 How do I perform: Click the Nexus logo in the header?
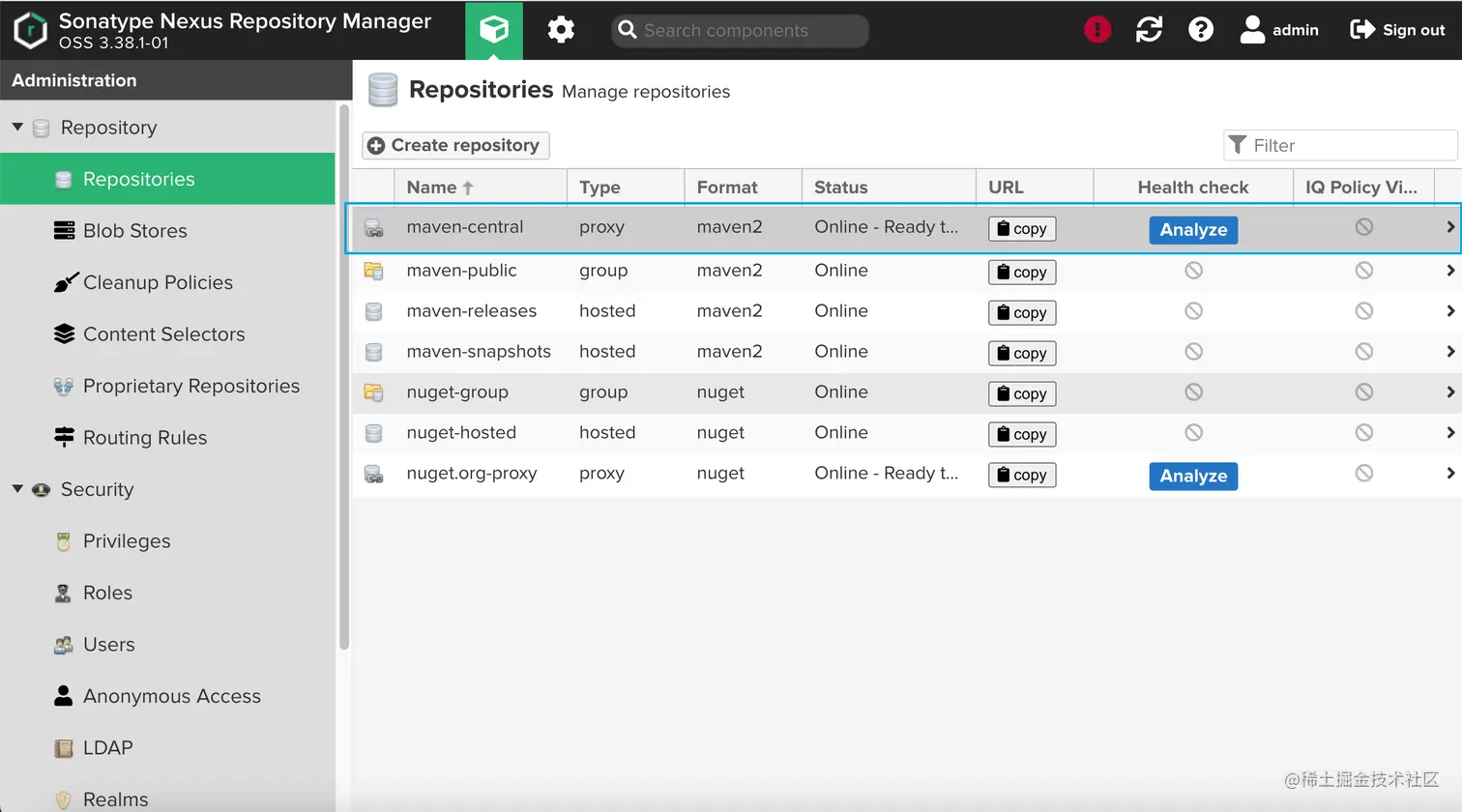pos(30,30)
